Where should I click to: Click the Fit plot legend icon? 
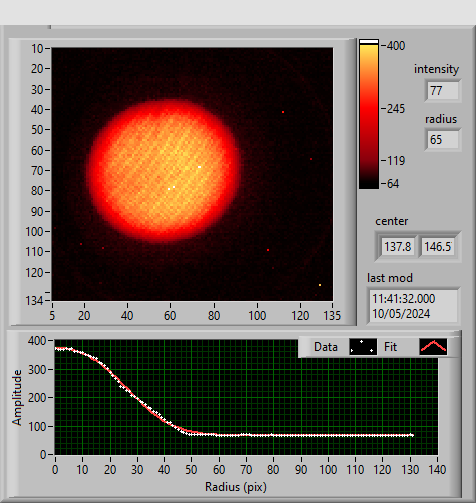pos(433,347)
